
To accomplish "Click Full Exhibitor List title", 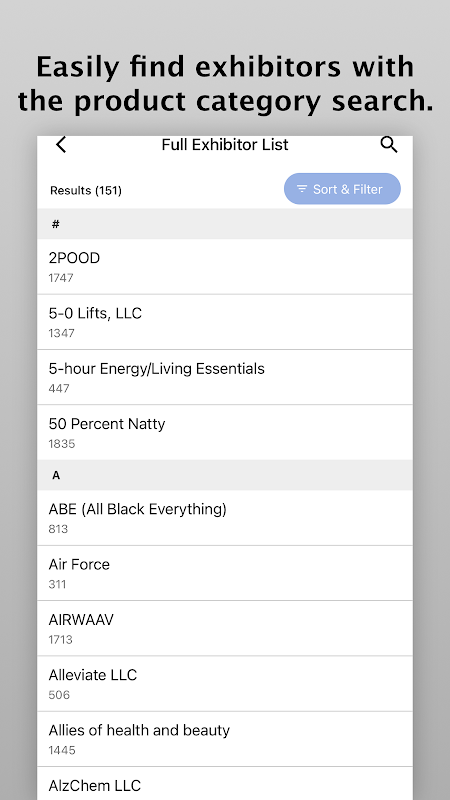I will 224,145.
